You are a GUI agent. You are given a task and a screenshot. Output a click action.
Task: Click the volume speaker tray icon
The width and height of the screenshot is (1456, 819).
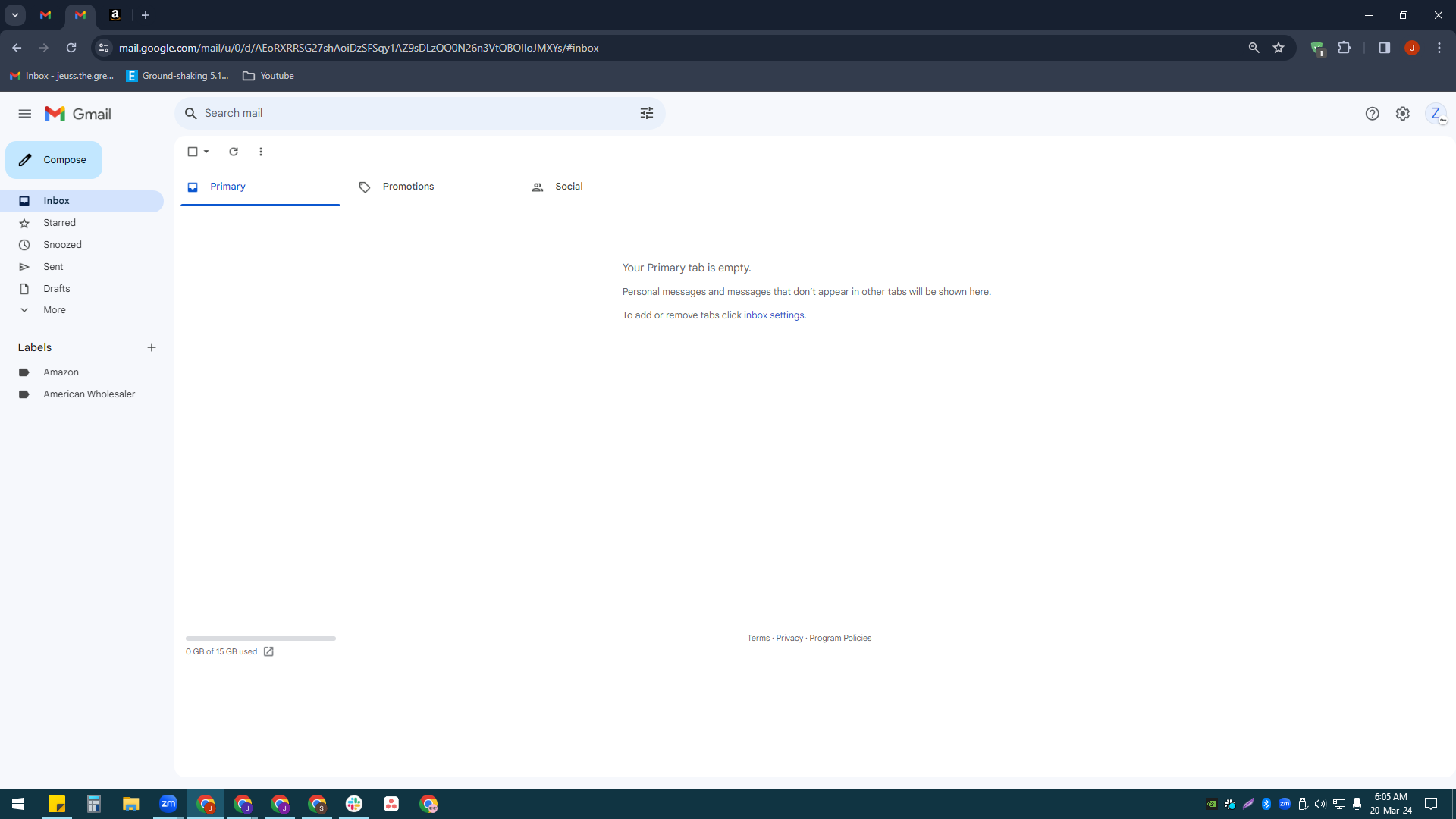1320,804
